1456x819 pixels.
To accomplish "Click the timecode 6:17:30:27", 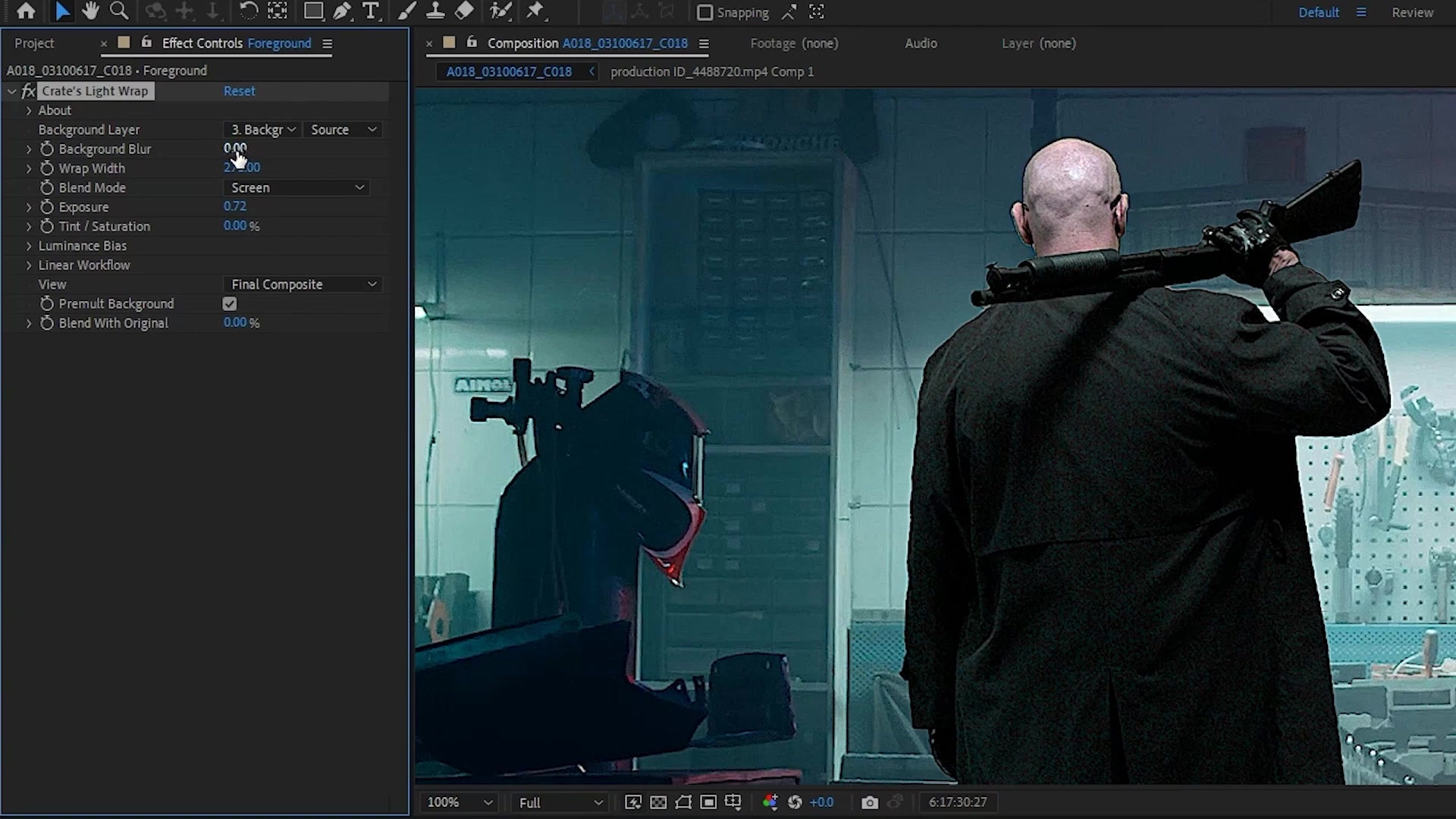I will pyautogui.click(x=958, y=802).
